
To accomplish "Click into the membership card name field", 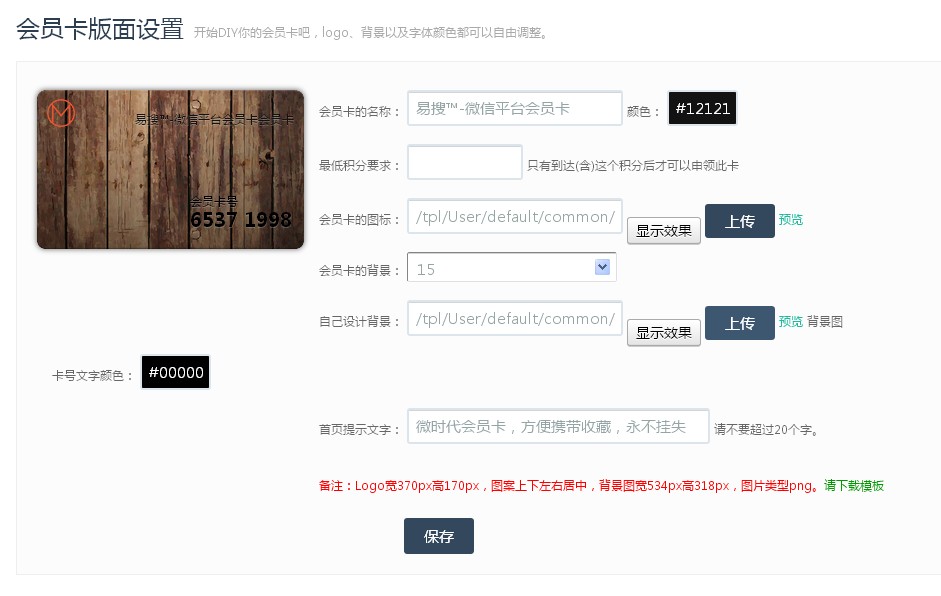I will (514, 109).
